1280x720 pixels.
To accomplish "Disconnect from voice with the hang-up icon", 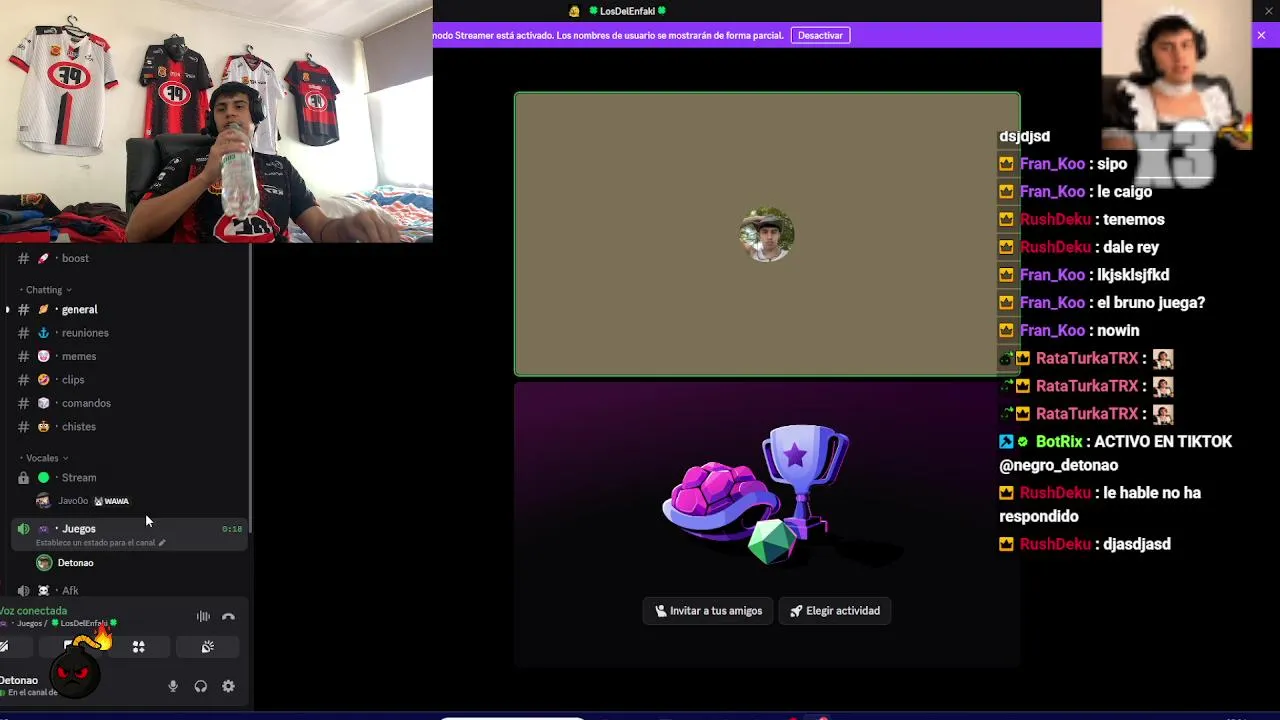I will pyautogui.click(x=228, y=617).
